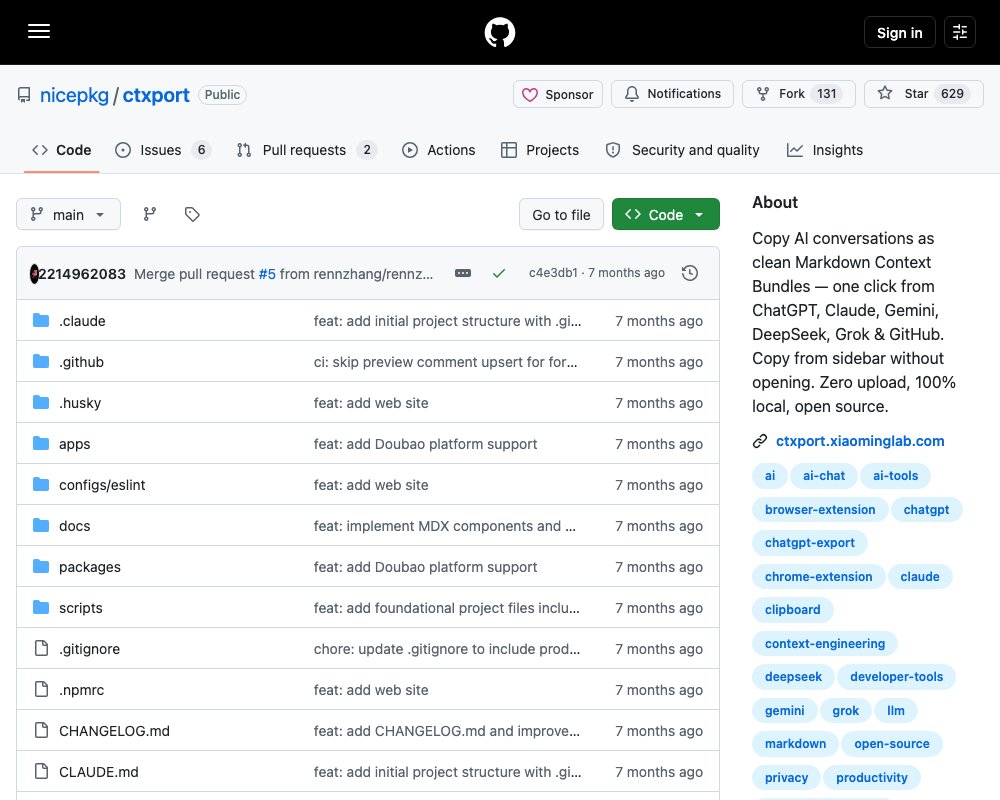Click the .npmrc file icon
The height and width of the screenshot is (800, 1000).
pos(41,690)
